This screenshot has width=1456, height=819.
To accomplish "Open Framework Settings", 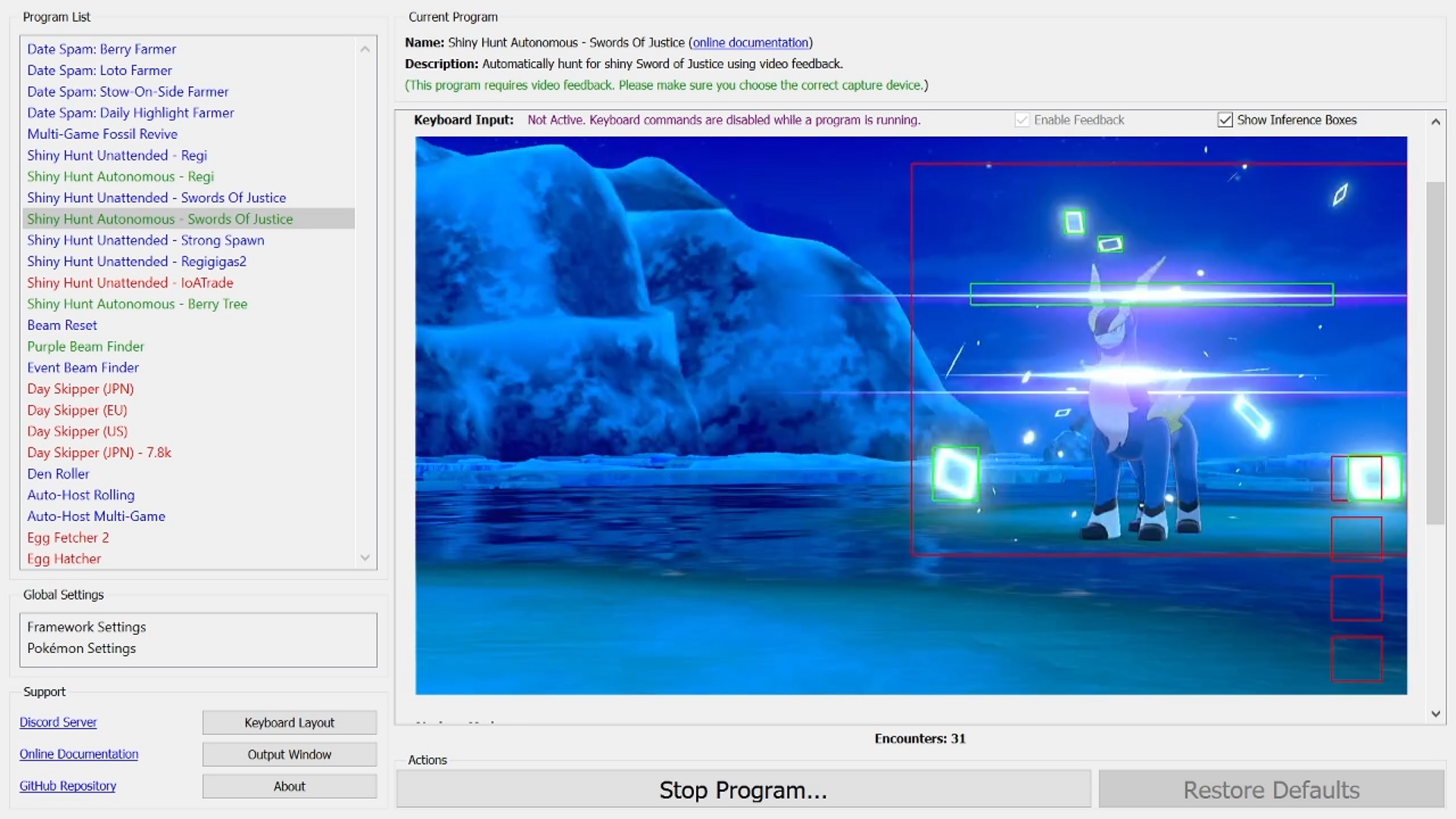I will coord(86,626).
